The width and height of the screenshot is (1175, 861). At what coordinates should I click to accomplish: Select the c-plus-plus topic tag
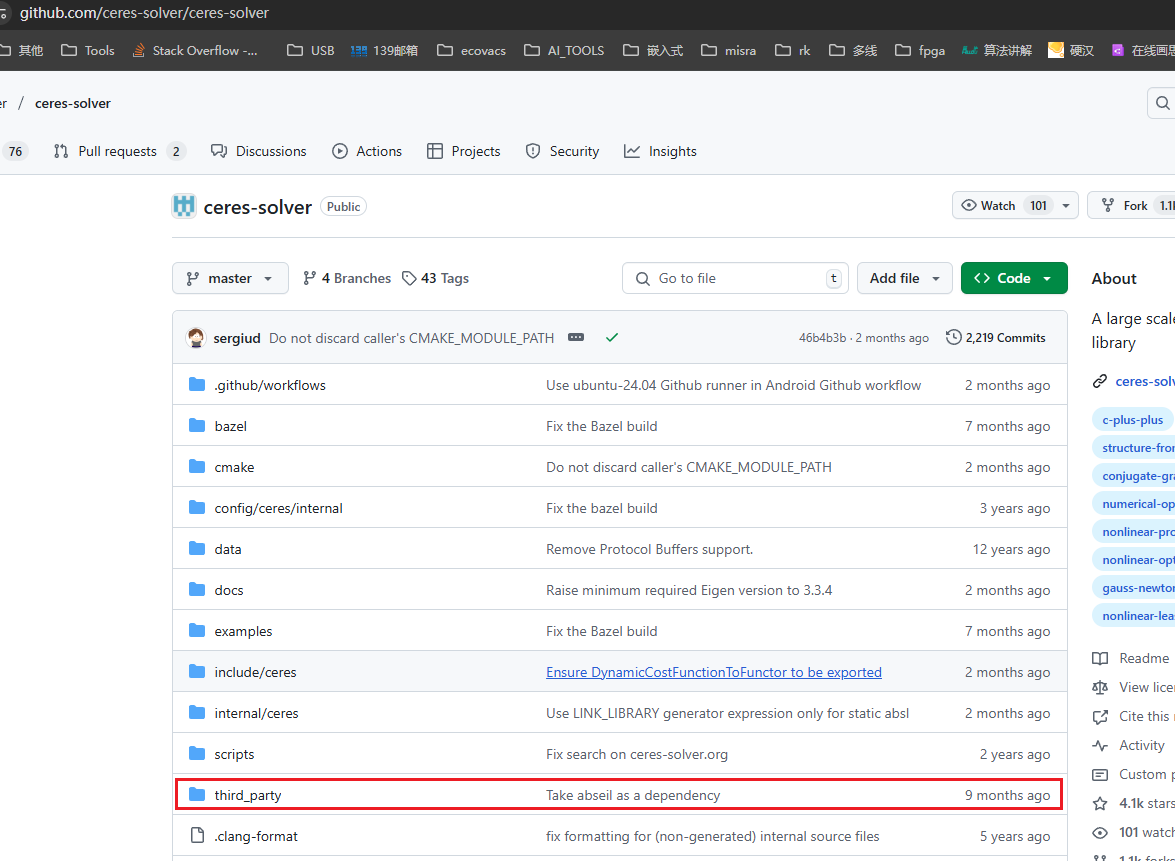(1132, 420)
